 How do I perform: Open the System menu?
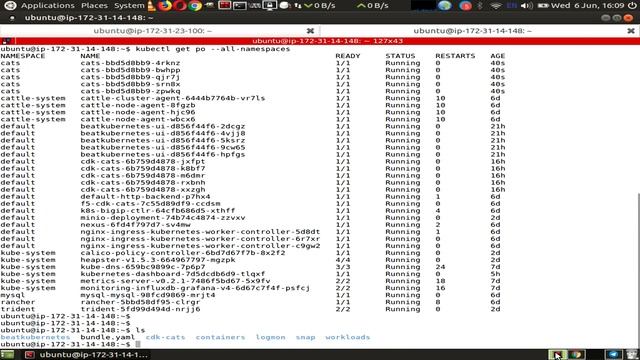[129, 6]
